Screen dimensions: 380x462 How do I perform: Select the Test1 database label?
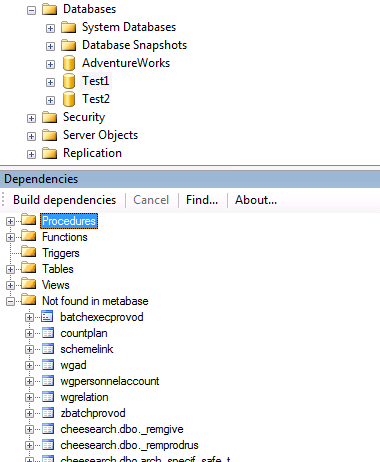[96, 81]
